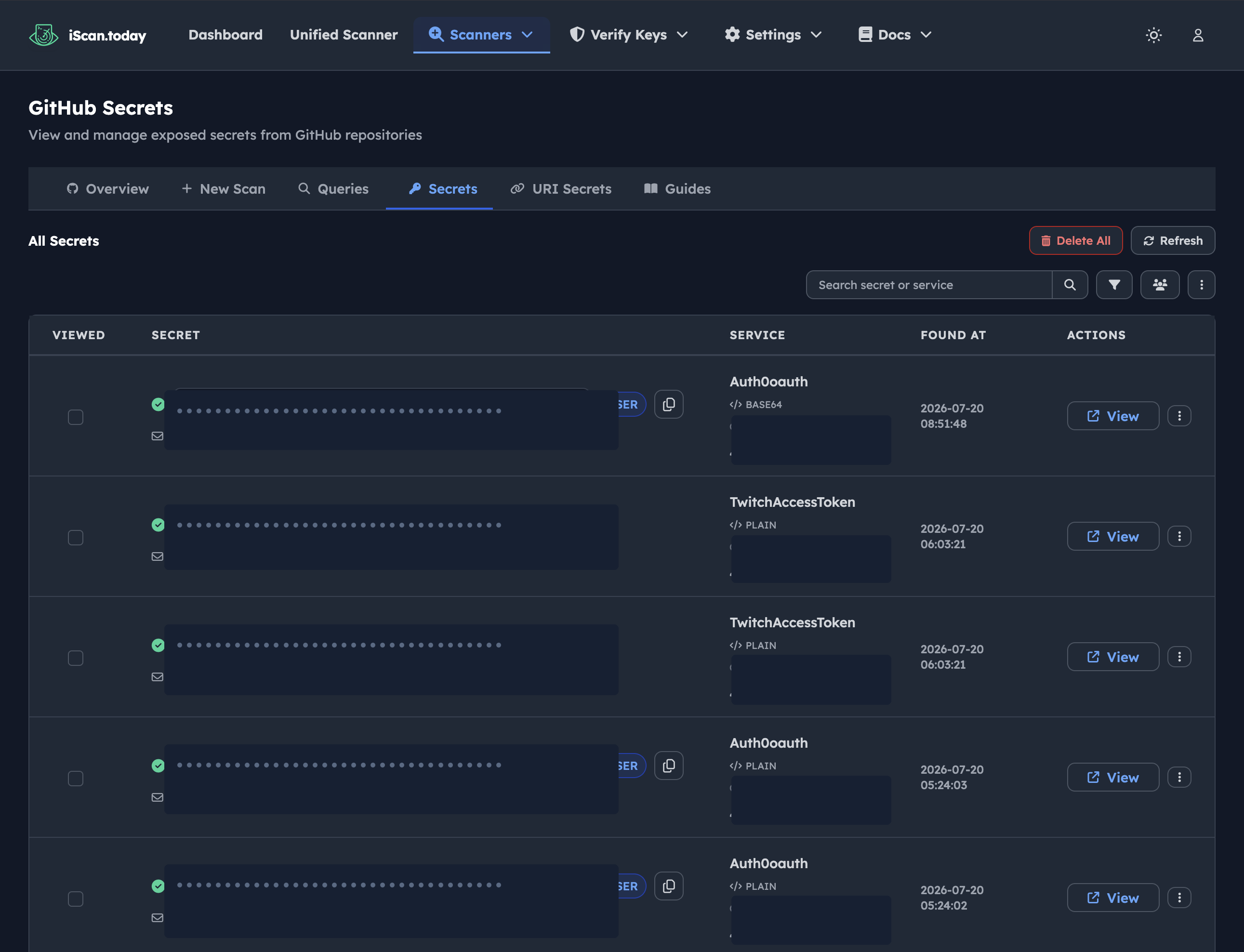Check viewed box for first TwitchAccessToken row
The height and width of the screenshot is (952, 1244).
75,537
